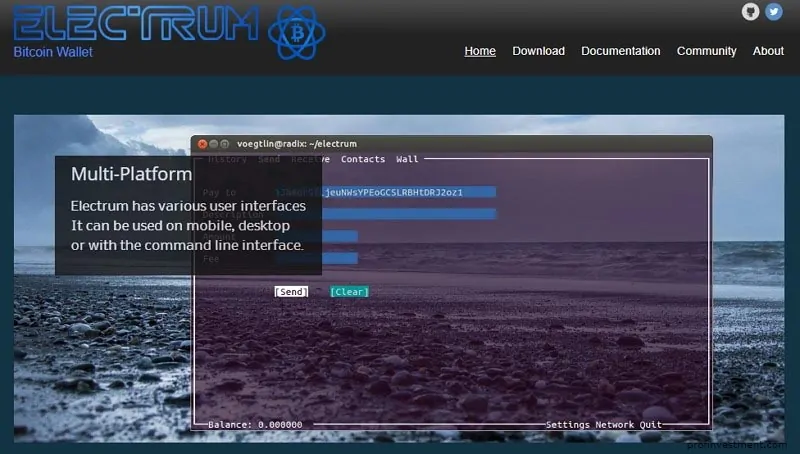Click the terminal minimize dot

click(x=214, y=144)
